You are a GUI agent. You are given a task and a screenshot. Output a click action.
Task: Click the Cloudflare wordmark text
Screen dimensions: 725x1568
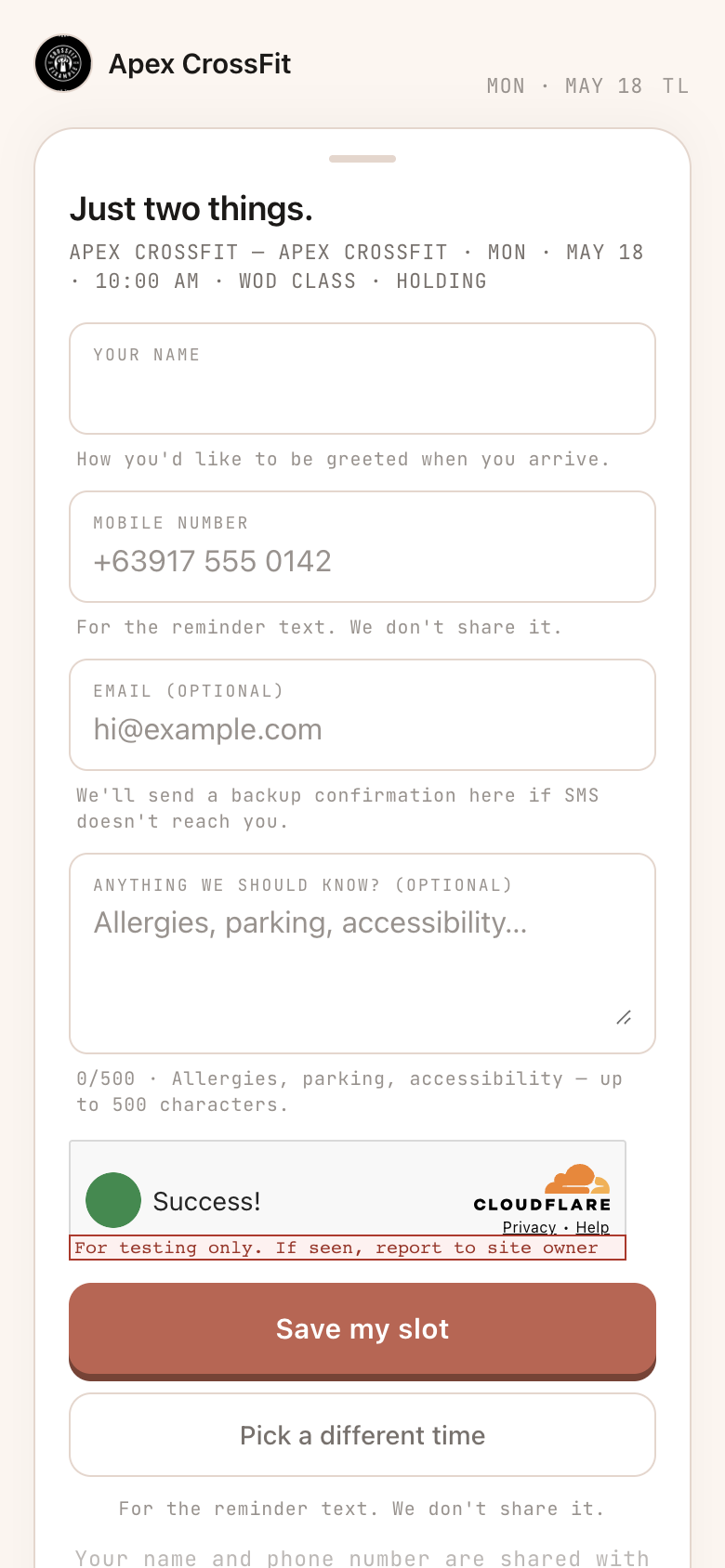coord(542,1205)
